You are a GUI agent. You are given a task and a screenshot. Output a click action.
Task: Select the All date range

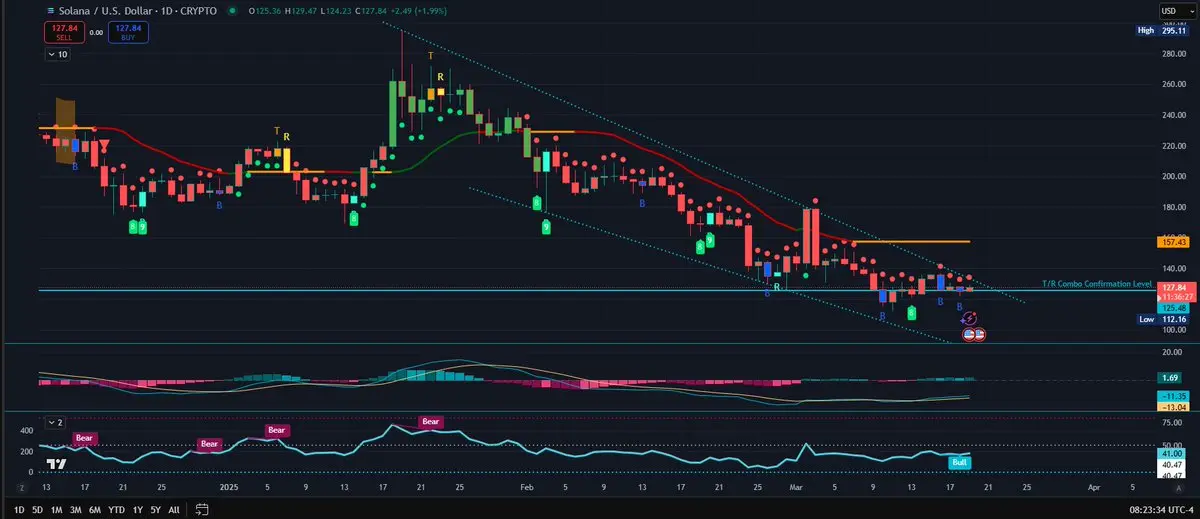coord(174,509)
